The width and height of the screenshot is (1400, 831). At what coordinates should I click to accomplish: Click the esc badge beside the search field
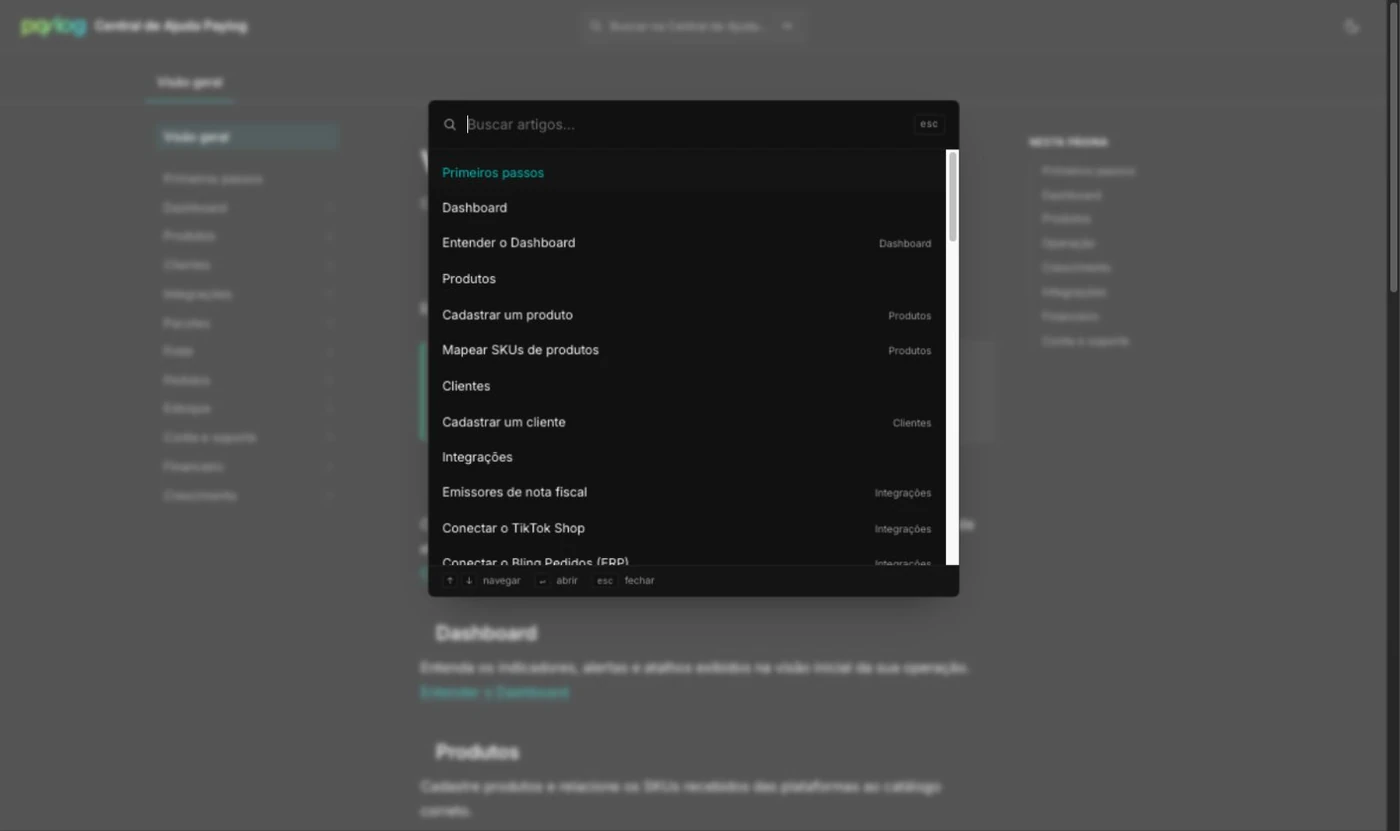coord(929,124)
